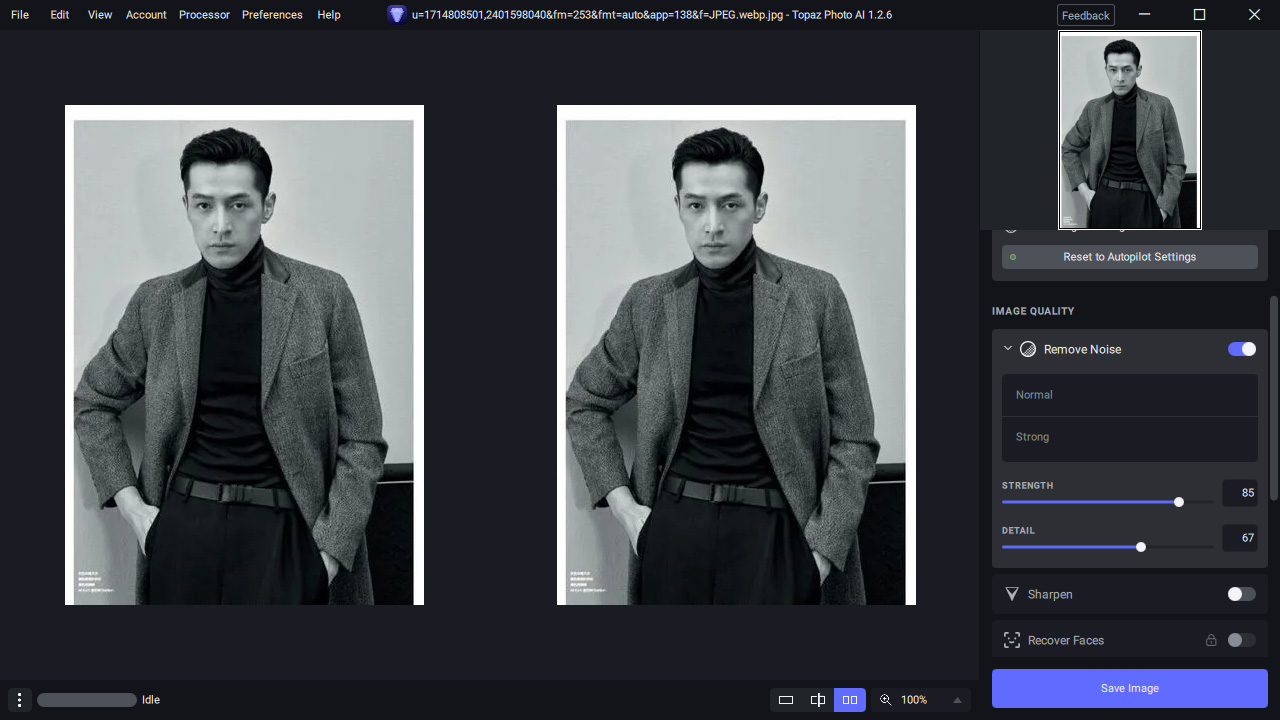Click the navigation preview thumbnail
The width and height of the screenshot is (1280, 720).
click(1129, 129)
